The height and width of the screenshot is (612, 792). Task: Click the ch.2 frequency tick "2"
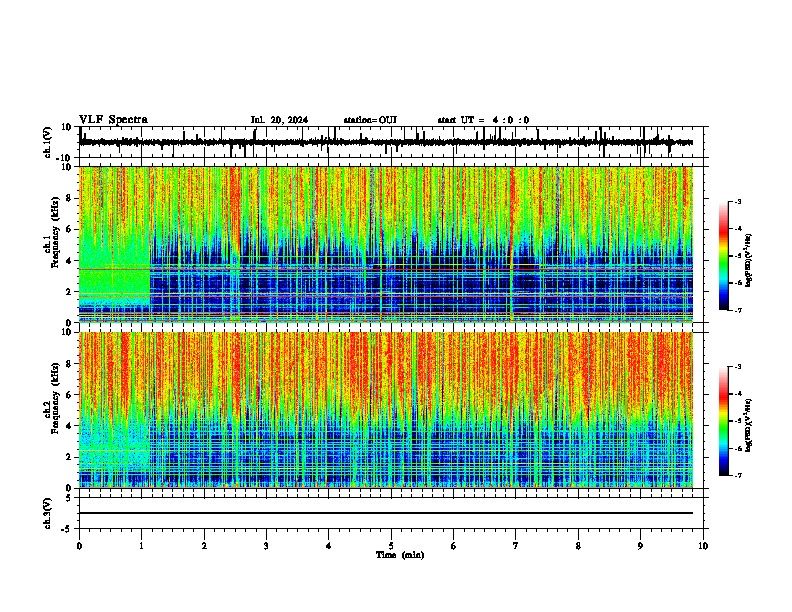coord(69,457)
